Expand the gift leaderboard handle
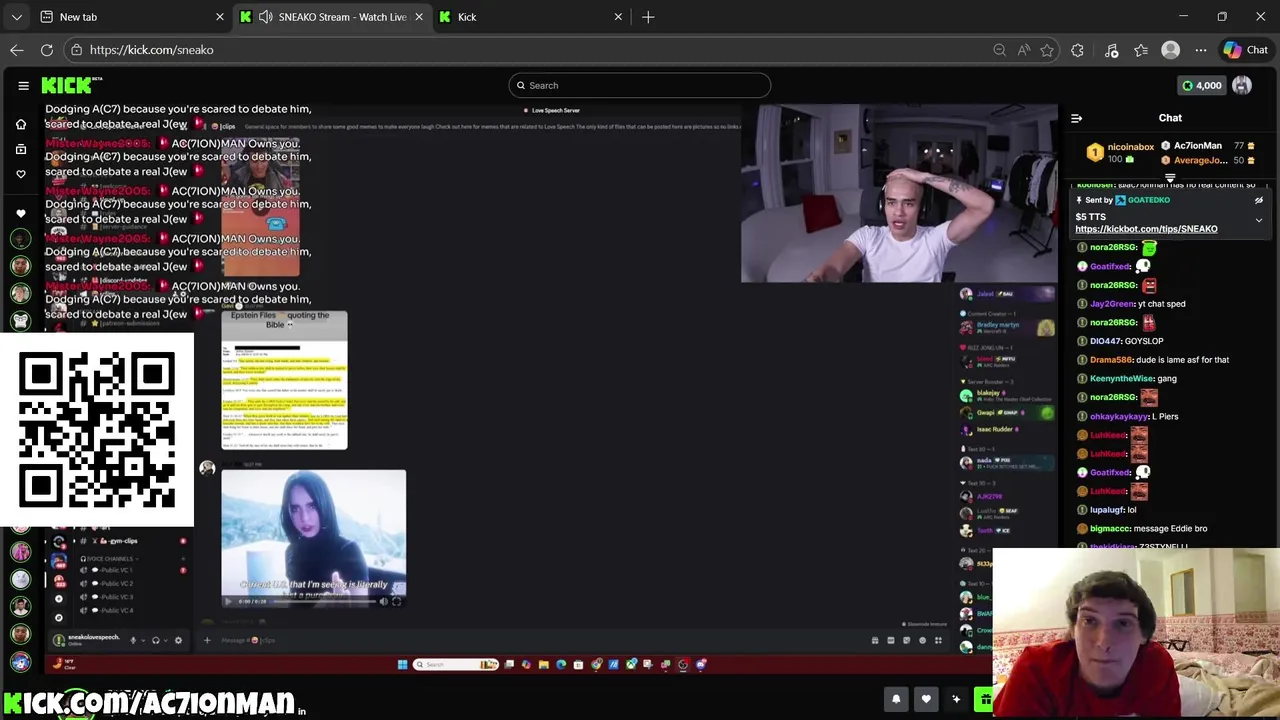The height and width of the screenshot is (720, 1280). click(x=1170, y=178)
